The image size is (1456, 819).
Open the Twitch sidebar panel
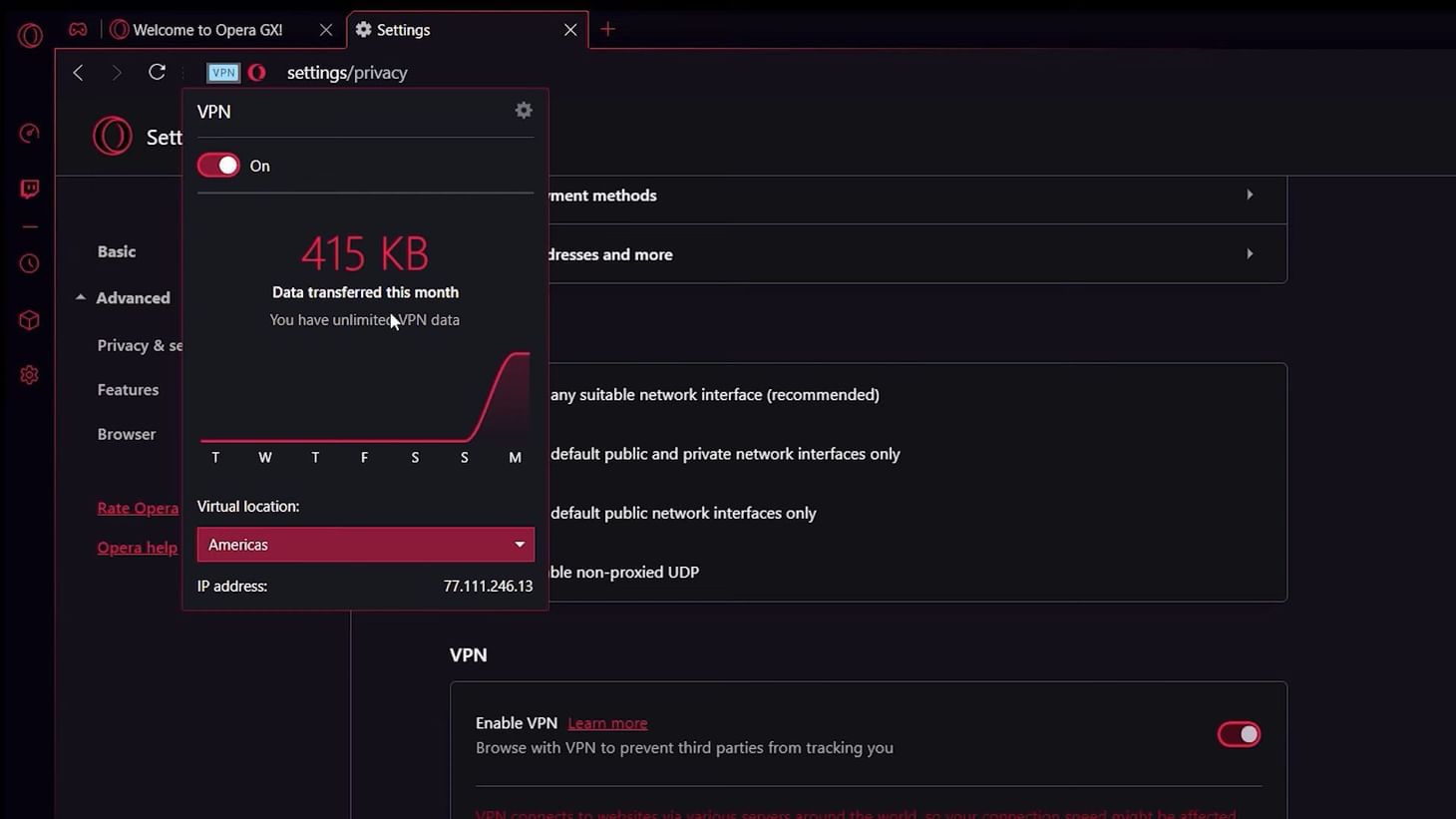(x=29, y=189)
